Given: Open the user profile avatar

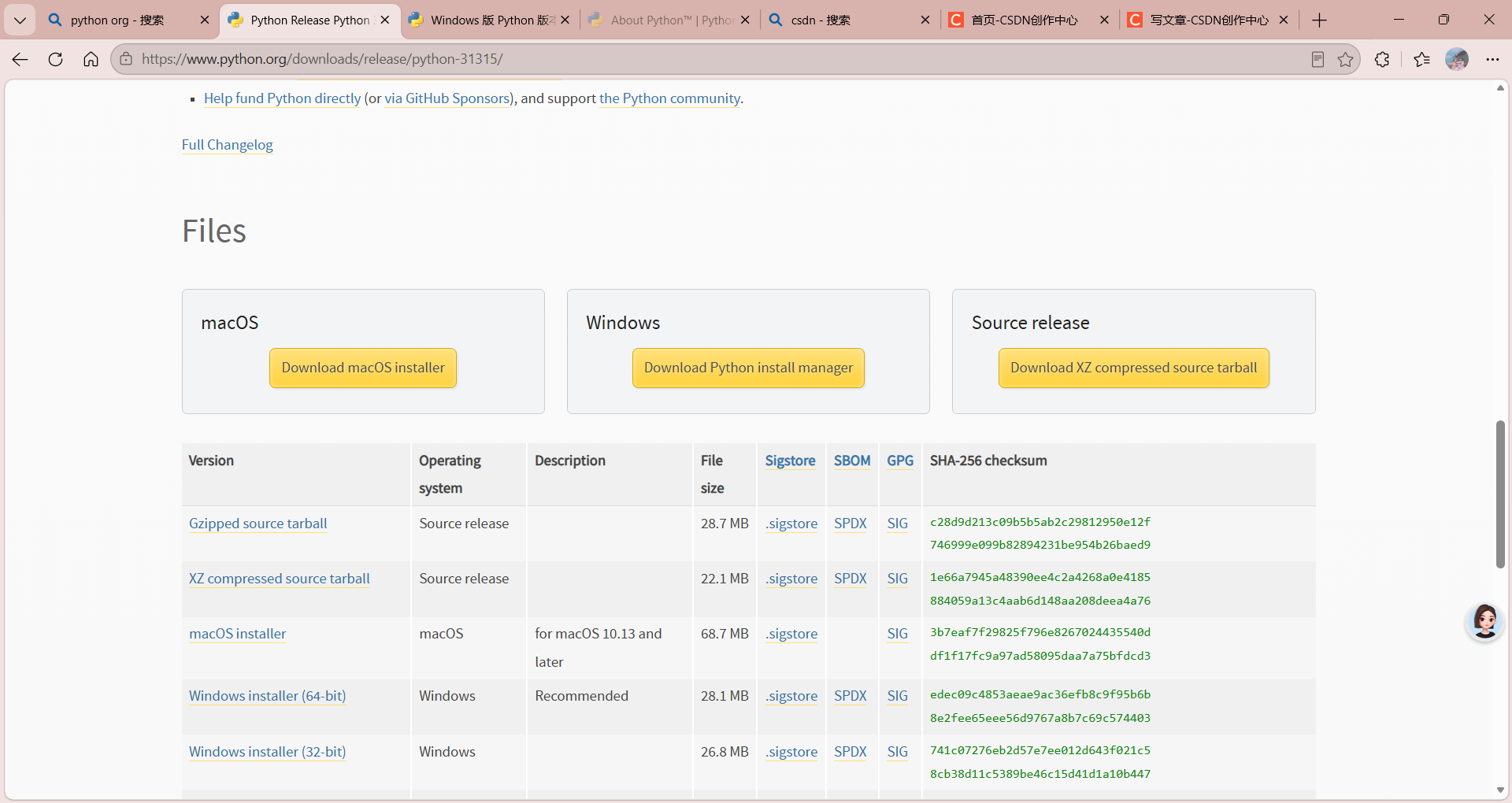Looking at the screenshot, I should pyautogui.click(x=1457, y=59).
